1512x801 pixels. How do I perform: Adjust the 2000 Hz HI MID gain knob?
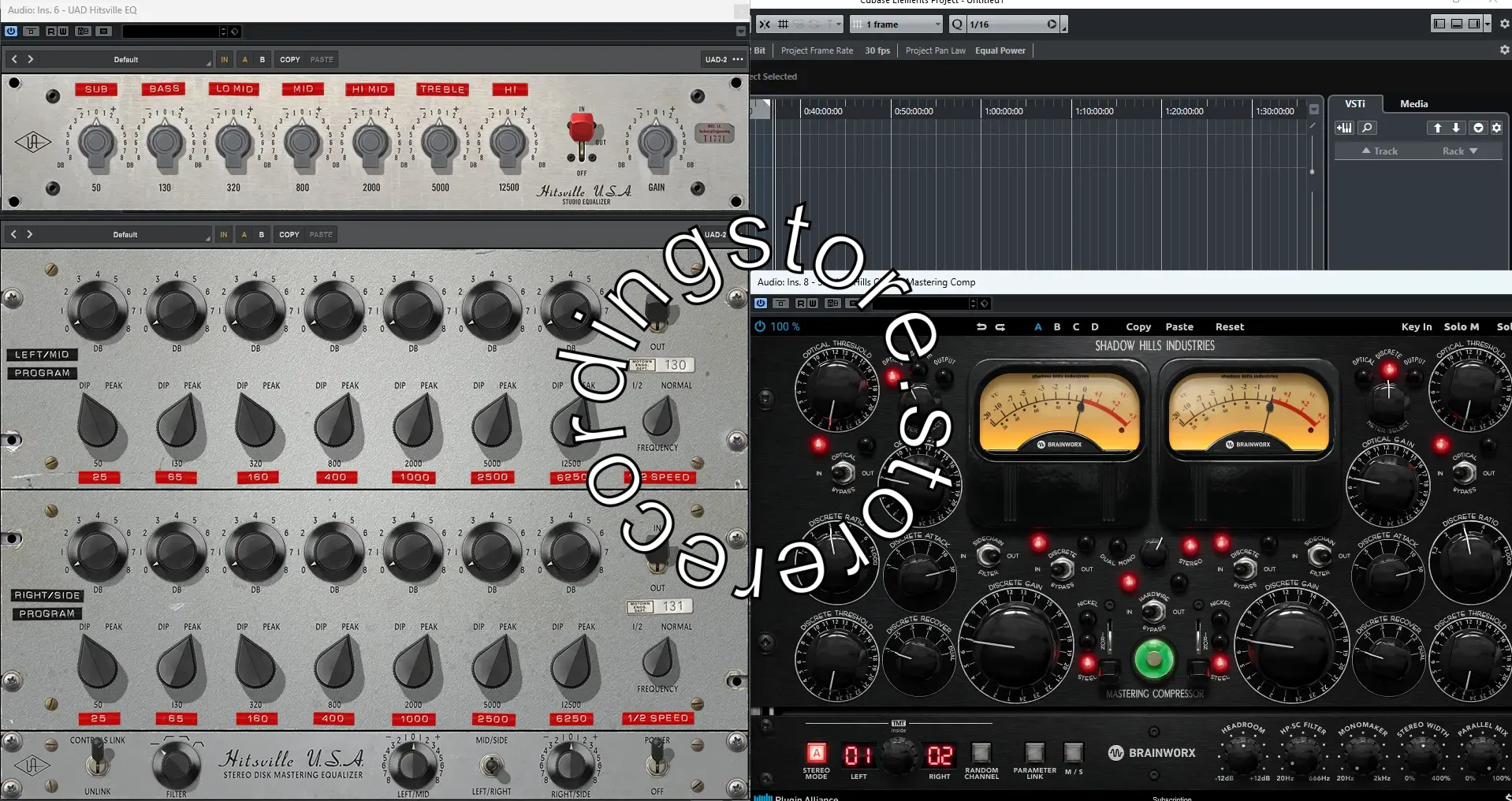click(371, 143)
